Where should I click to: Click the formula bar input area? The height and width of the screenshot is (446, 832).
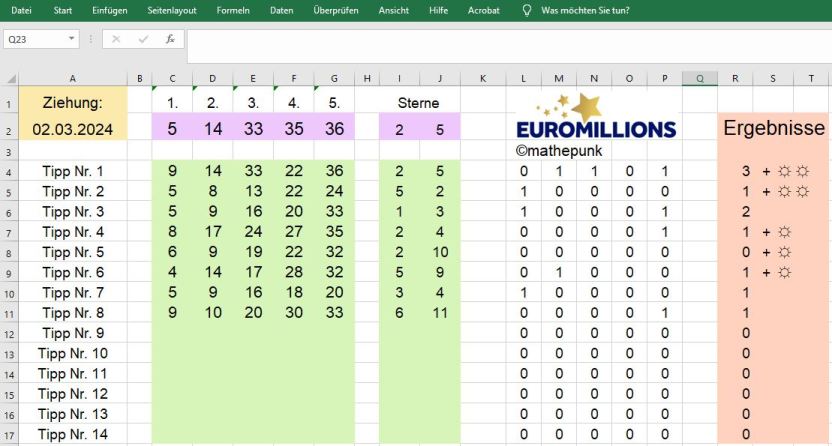tap(509, 46)
